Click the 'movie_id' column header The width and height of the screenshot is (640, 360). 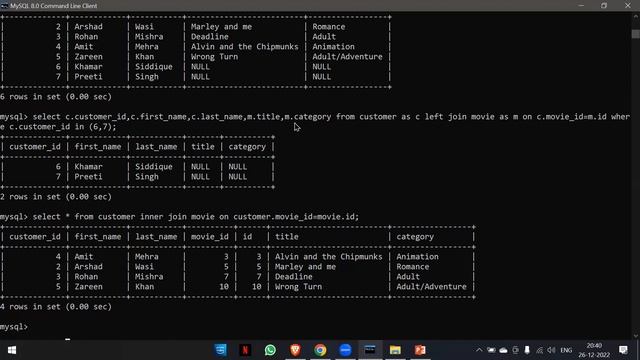(209, 237)
